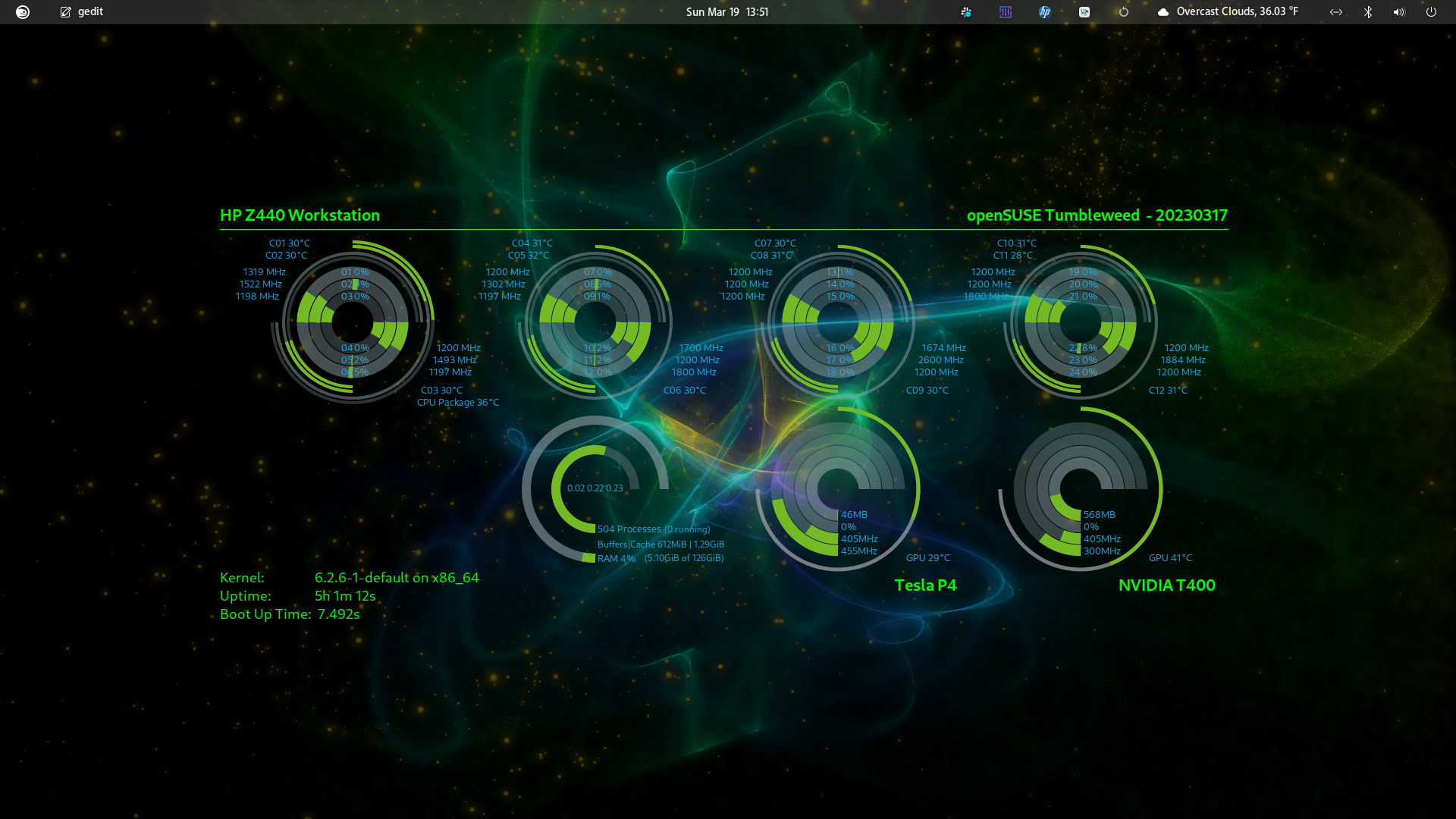
Task: Click 'Buffers|Cache 612MiB | 1.29GiB' line
Action: pos(661,544)
